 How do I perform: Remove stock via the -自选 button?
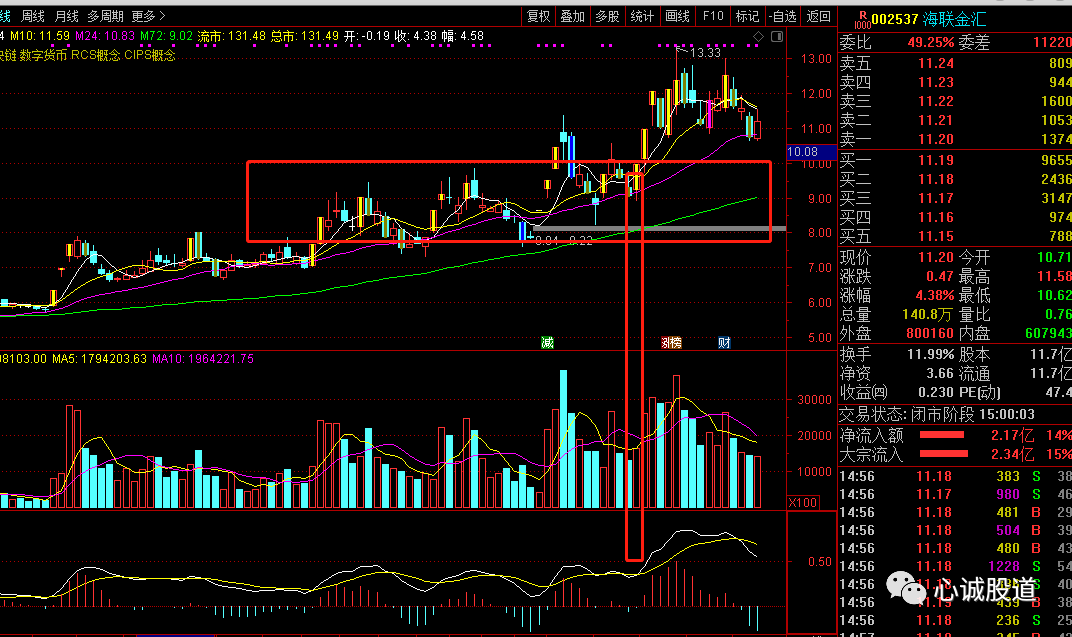pos(783,16)
